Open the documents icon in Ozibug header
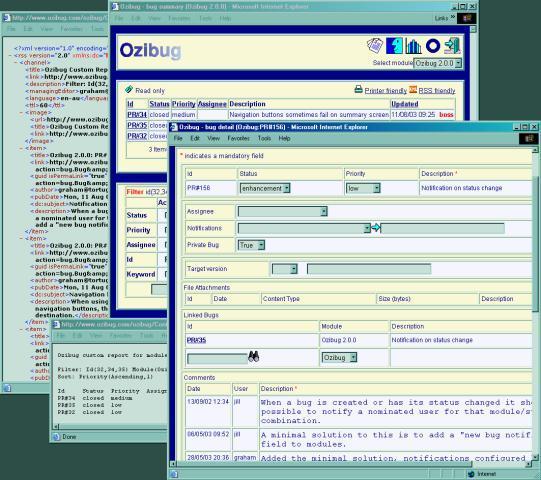 pos(375,46)
